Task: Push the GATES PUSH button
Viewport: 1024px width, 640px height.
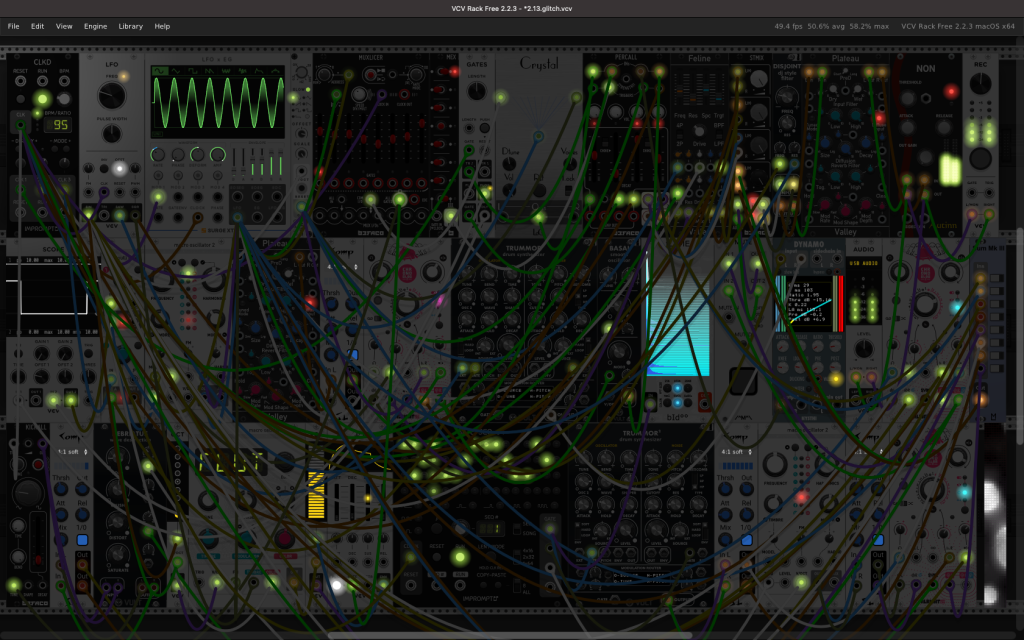Action: pos(485,129)
